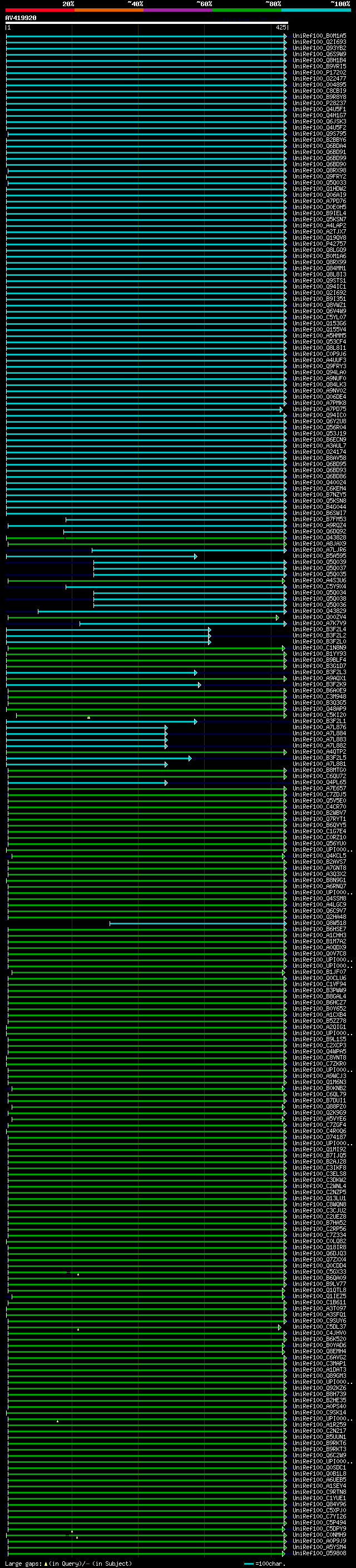356x1568 pixels.
Task: Select UniRef100_Q9FRY2 entry
Action: click(x=319, y=176)
